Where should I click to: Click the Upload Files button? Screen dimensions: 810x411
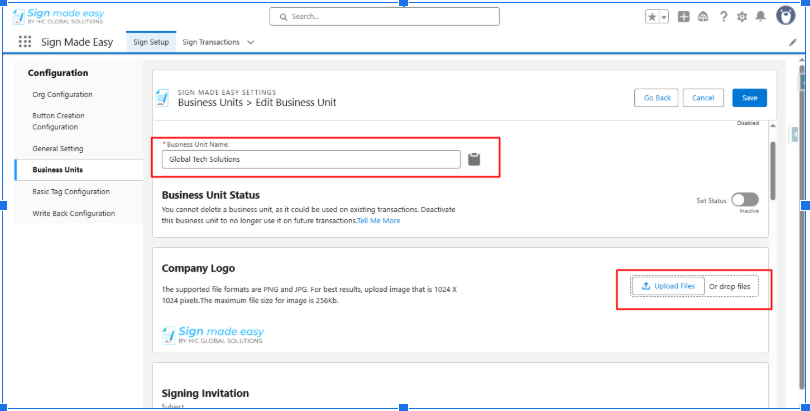click(x=668, y=286)
